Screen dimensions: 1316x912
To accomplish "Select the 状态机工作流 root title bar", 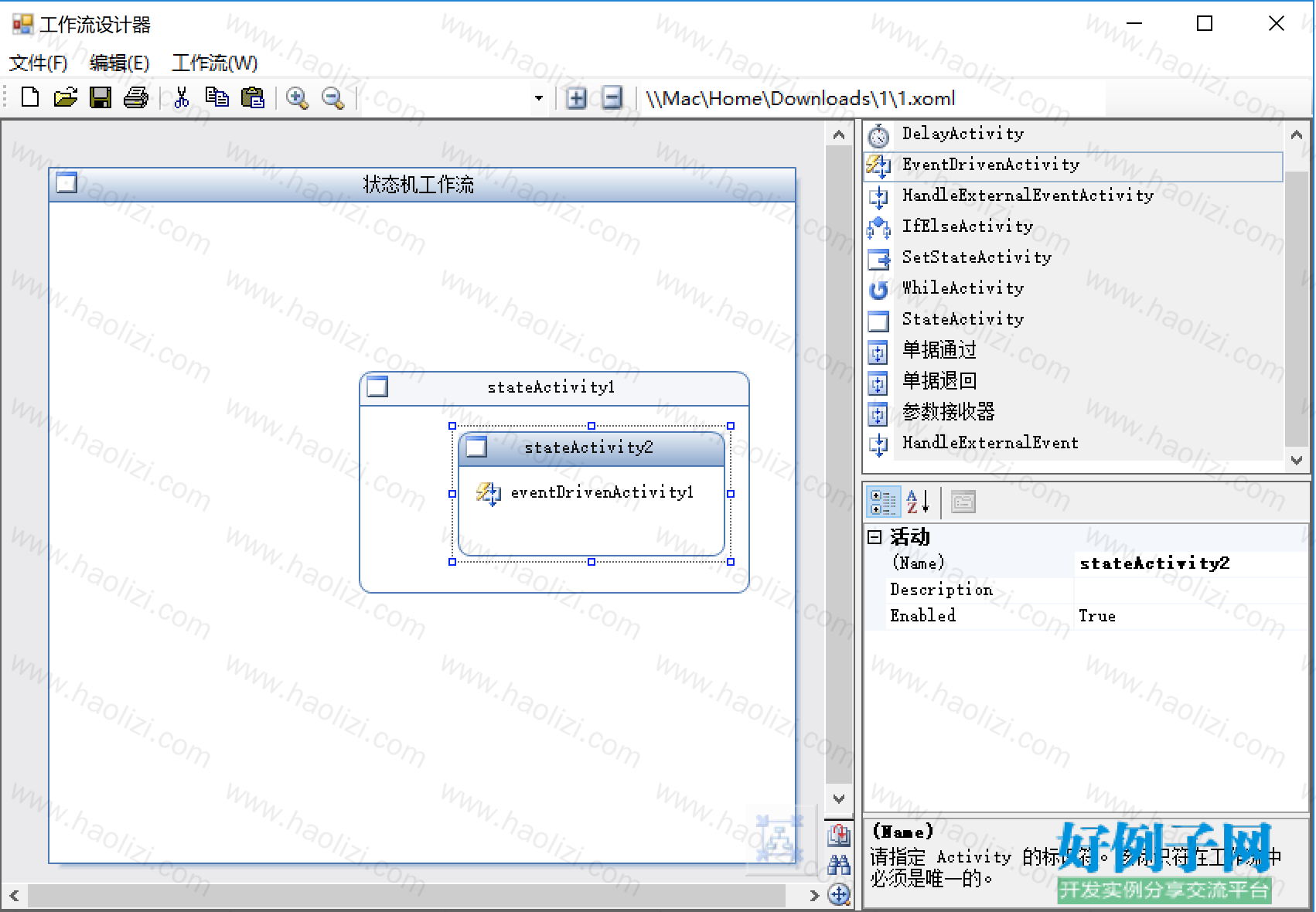I will point(422,185).
